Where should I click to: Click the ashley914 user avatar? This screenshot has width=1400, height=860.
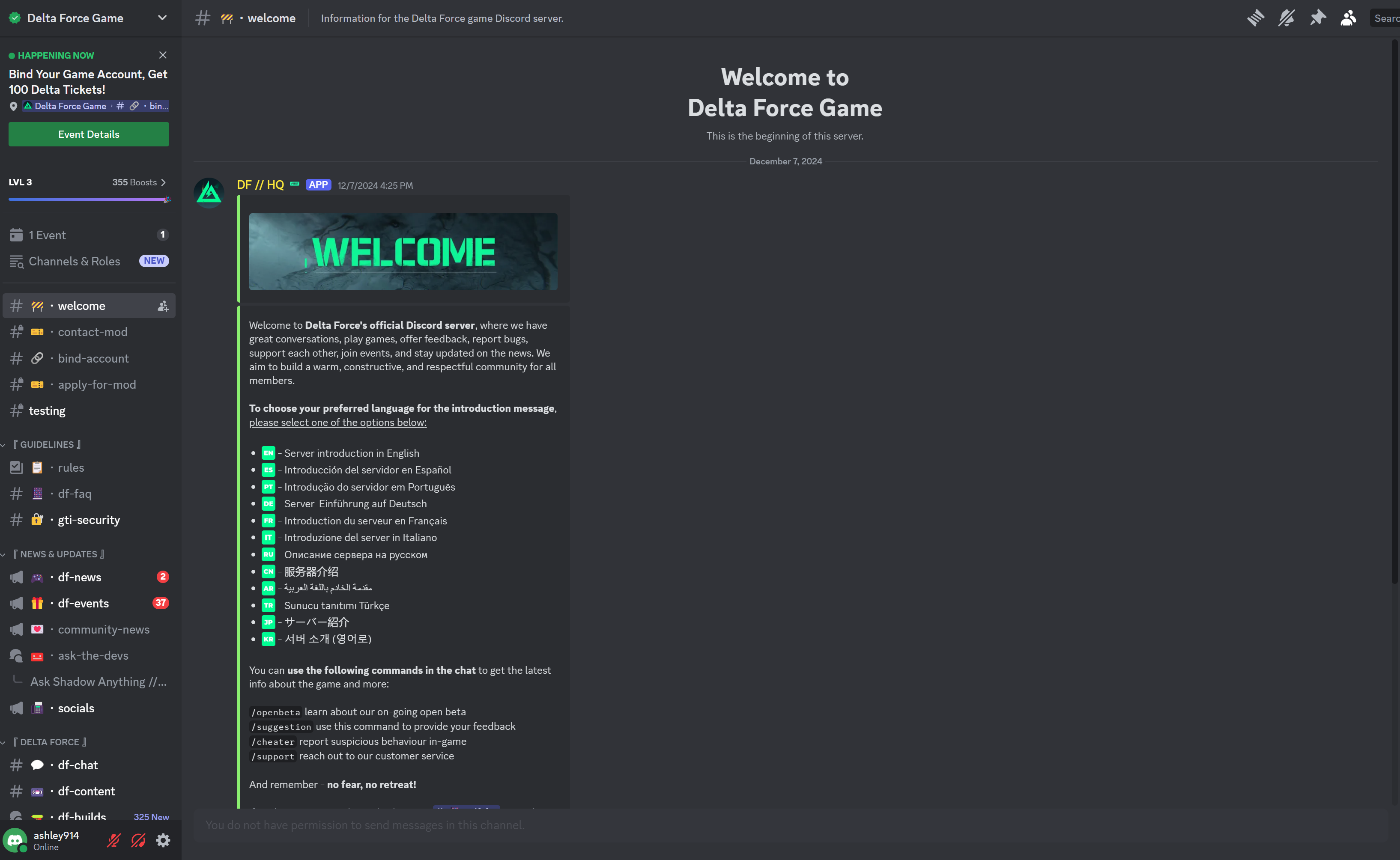(x=15, y=840)
